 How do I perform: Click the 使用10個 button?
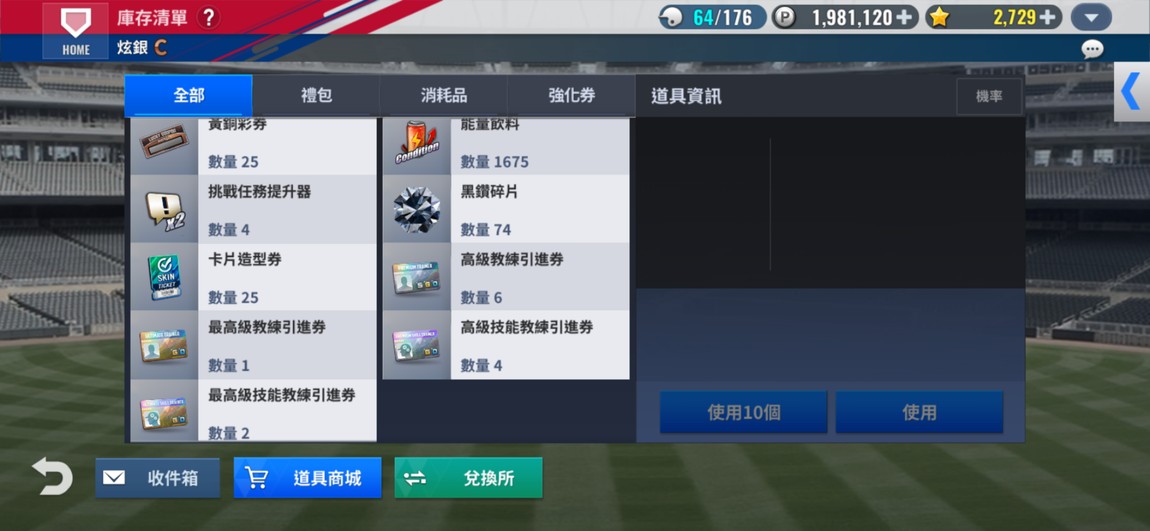(x=744, y=412)
